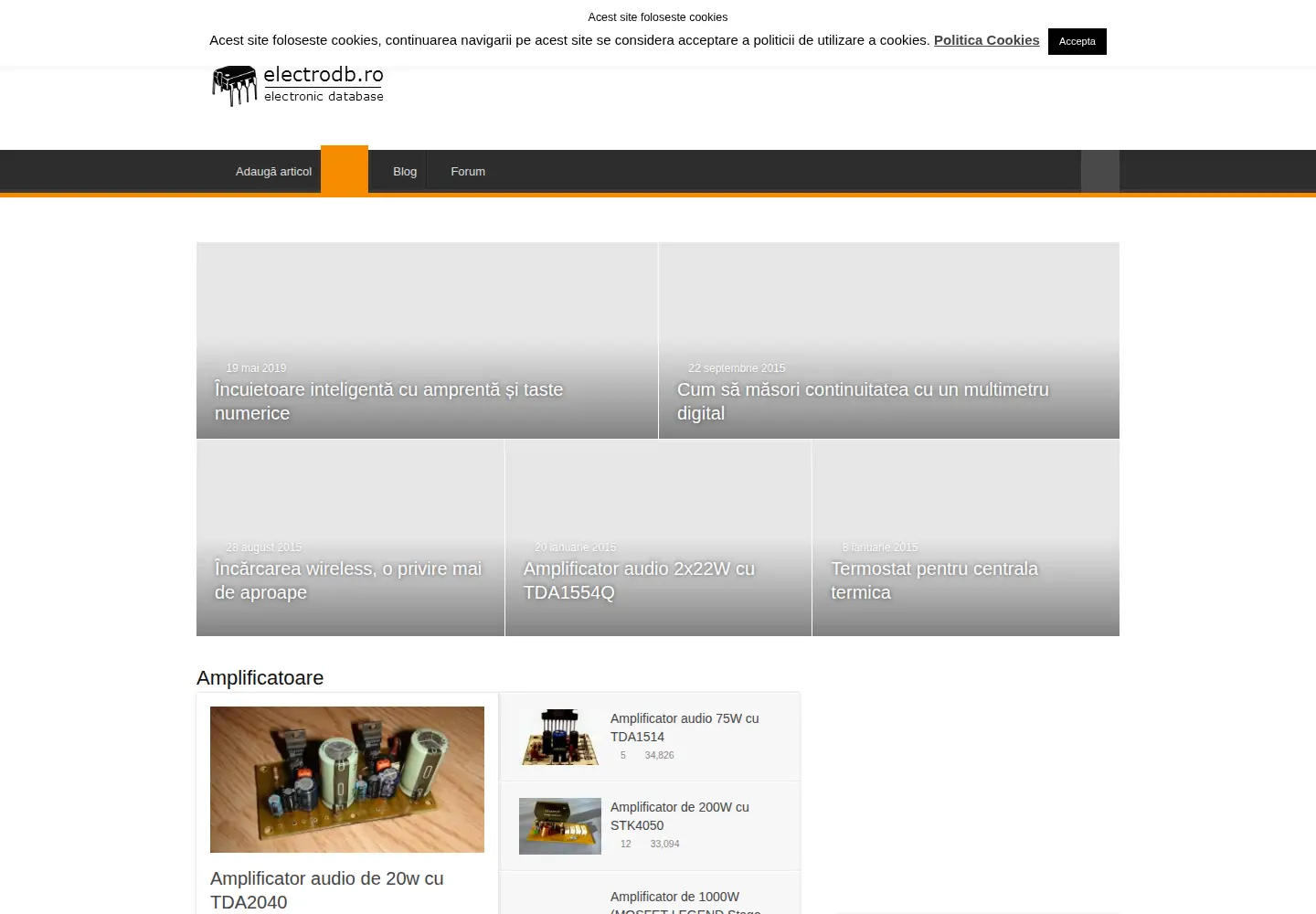
Task: Open Amplificator audio de 20w cu TDA2040
Action: [x=327, y=890]
